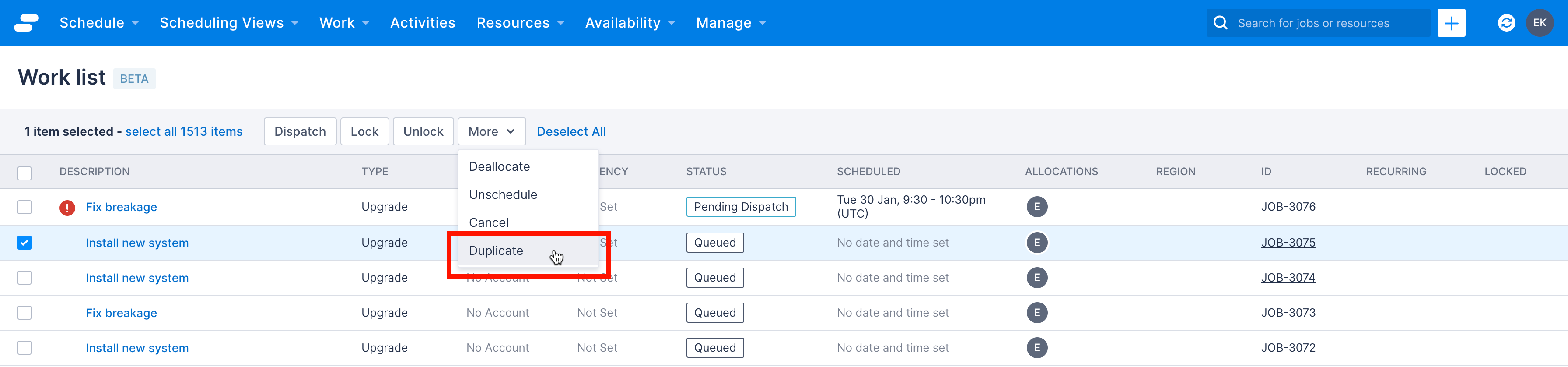Viewport: 1568px width, 367px height.
Task: Expand the Scheduling Views menu
Action: 229,23
